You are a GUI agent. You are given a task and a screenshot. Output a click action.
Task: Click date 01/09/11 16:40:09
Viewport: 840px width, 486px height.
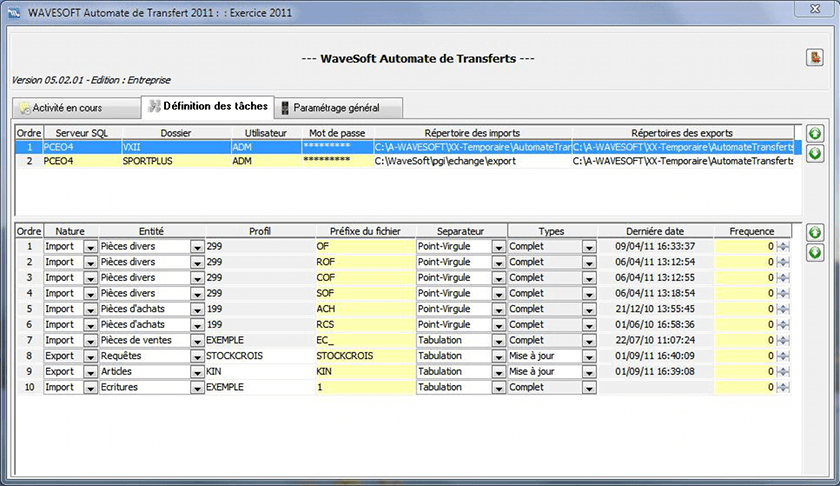click(x=655, y=356)
